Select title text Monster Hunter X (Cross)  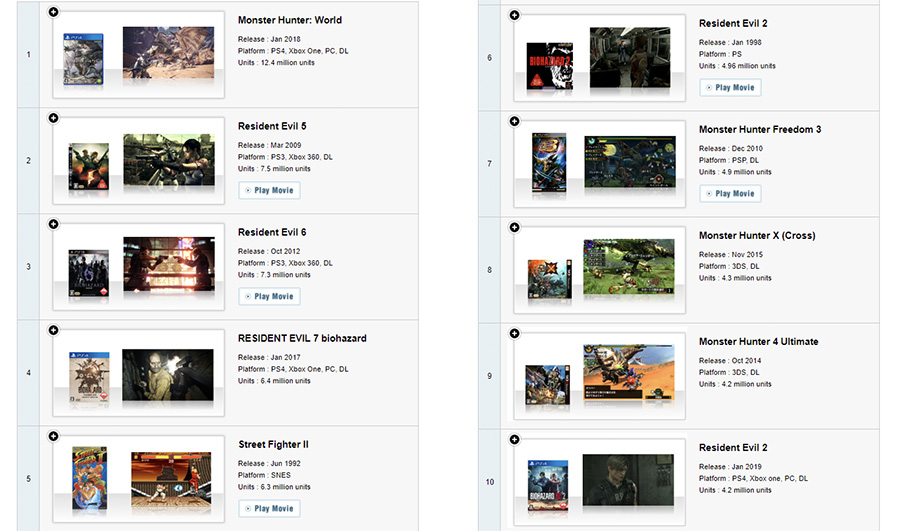tap(757, 236)
